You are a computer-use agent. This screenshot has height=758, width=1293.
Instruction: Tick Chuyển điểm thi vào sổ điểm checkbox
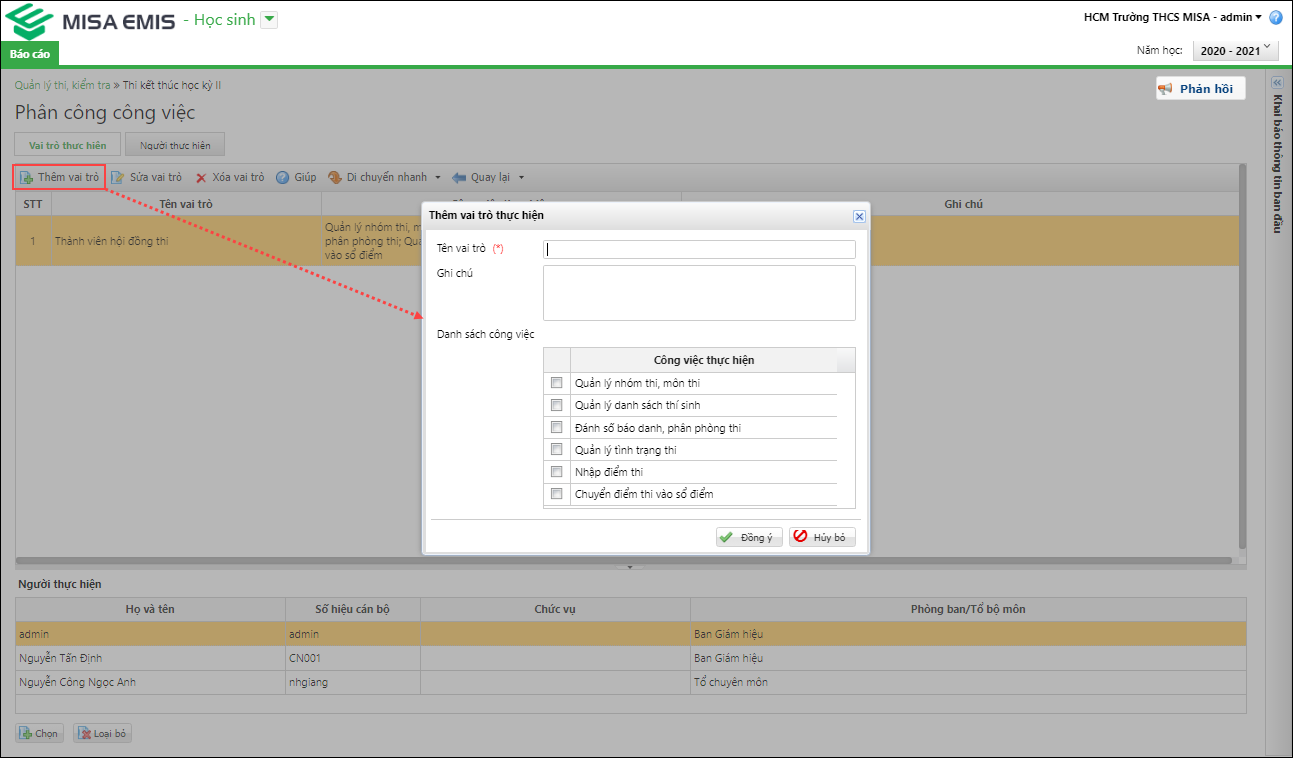tap(557, 494)
